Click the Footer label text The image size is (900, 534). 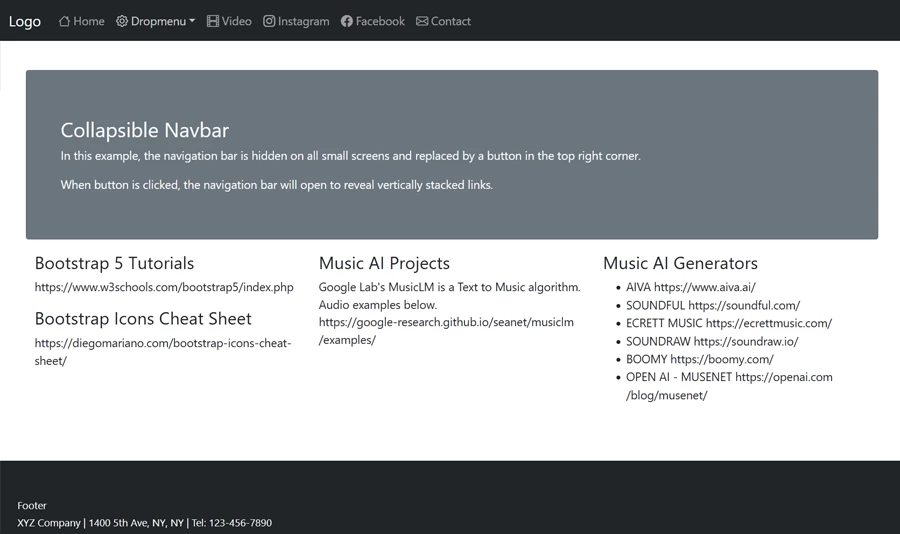[x=32, y=506]
